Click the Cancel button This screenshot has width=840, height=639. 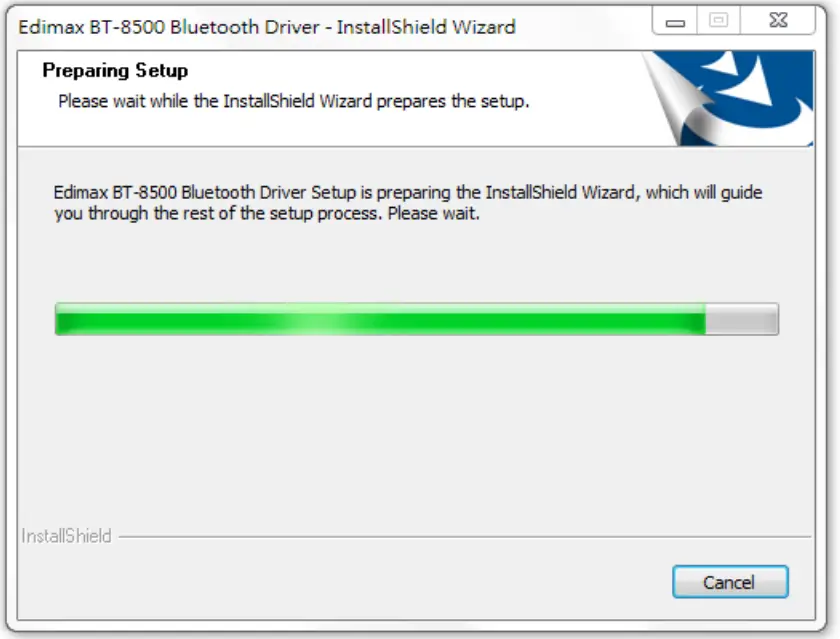coord(730,582)
